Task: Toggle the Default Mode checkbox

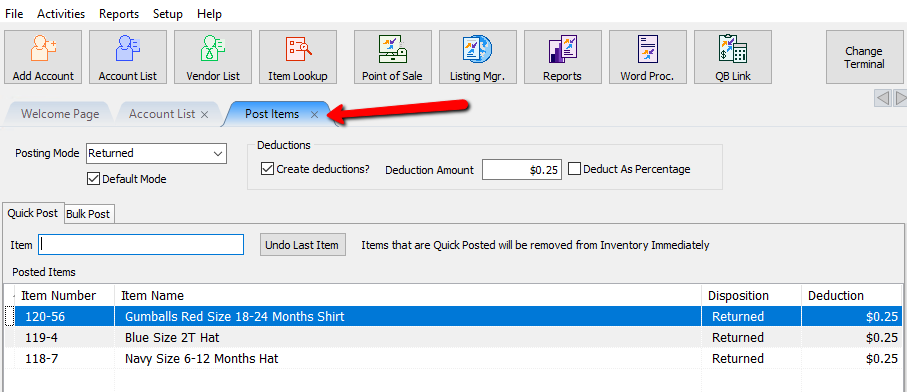Action: coord(93,179)
